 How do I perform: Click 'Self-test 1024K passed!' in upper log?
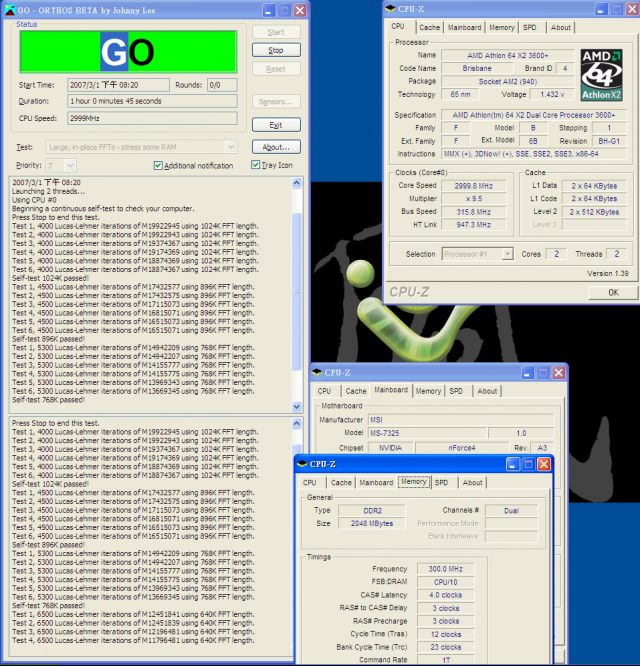pyautogui.click(x=51, y=278)
